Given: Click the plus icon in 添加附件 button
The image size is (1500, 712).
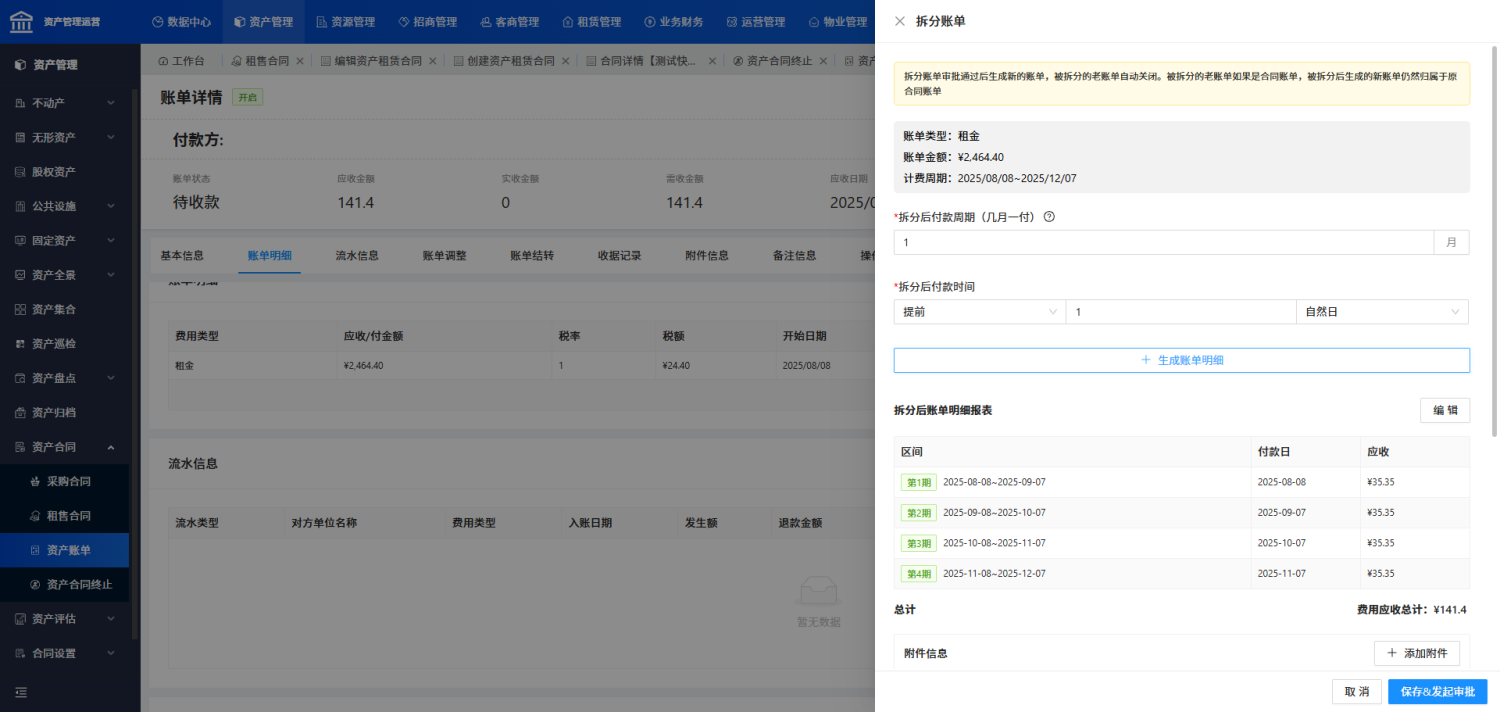Looking at the screenshot, I should point(1392,653).
